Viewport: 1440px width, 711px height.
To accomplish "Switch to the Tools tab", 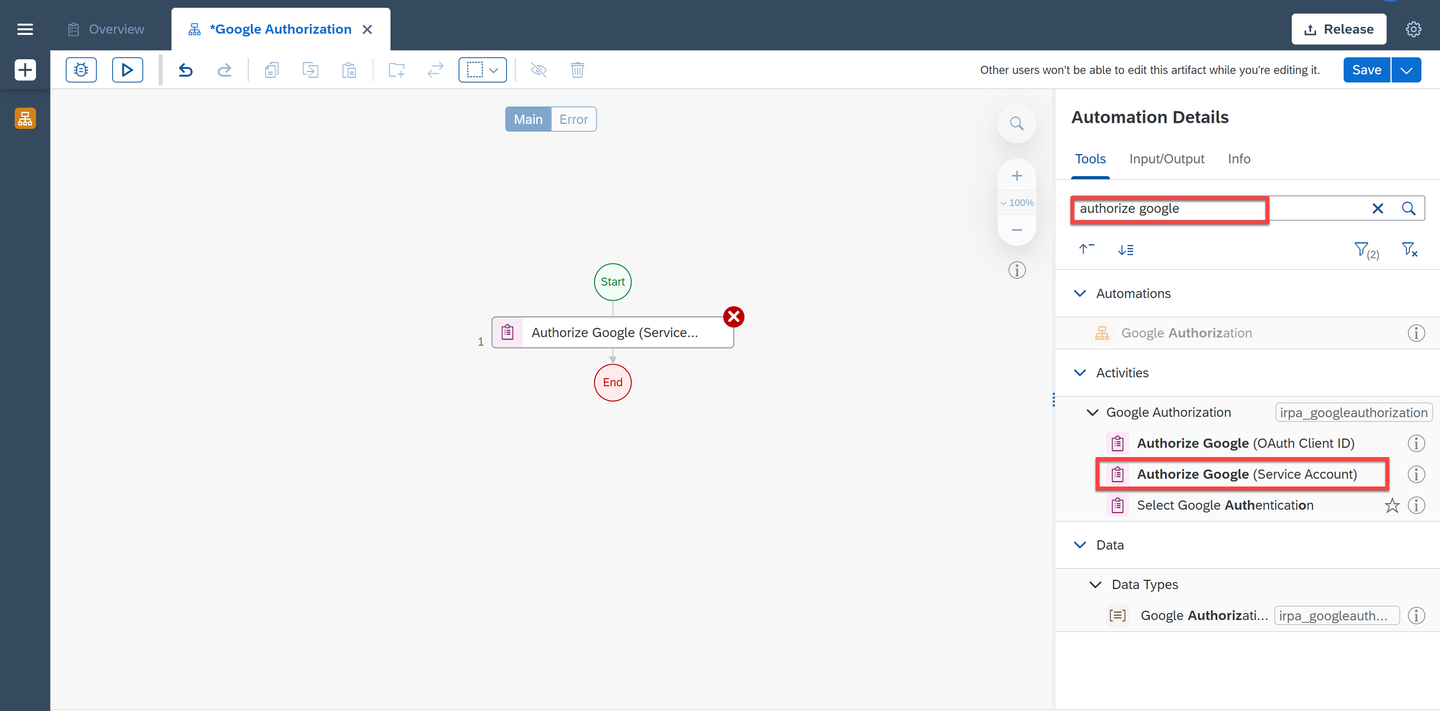I will click(1090, 159).
